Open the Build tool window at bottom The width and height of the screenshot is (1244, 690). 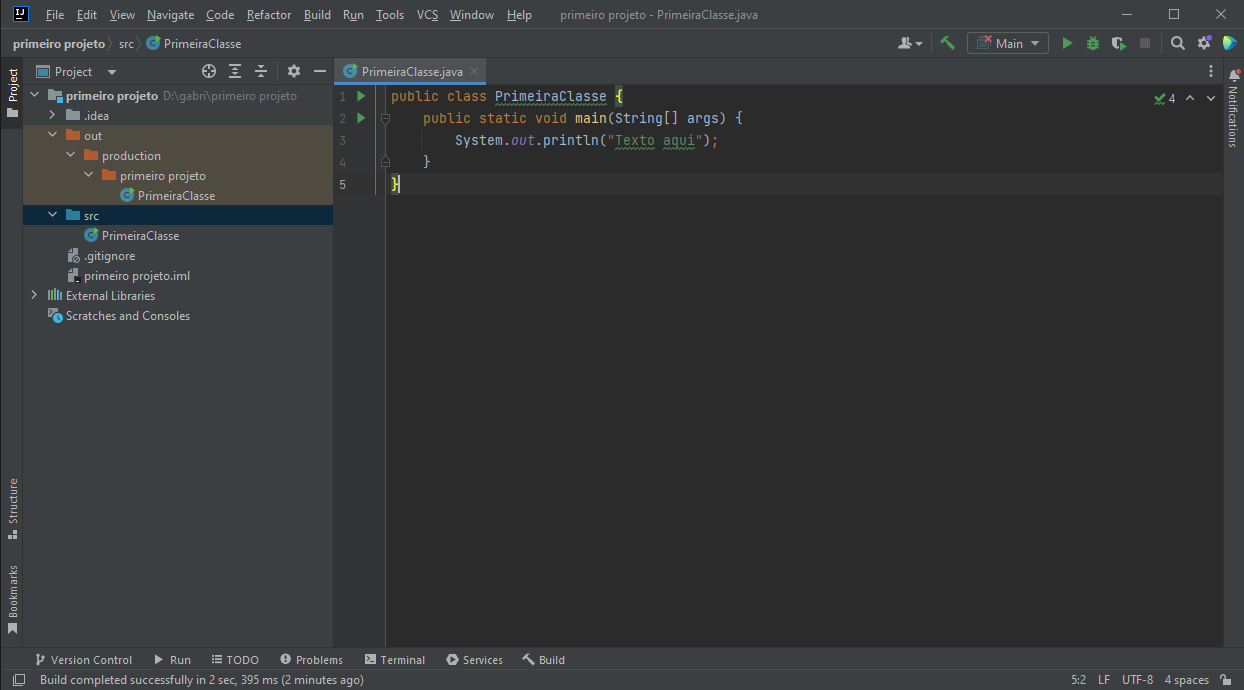[543, 660]
